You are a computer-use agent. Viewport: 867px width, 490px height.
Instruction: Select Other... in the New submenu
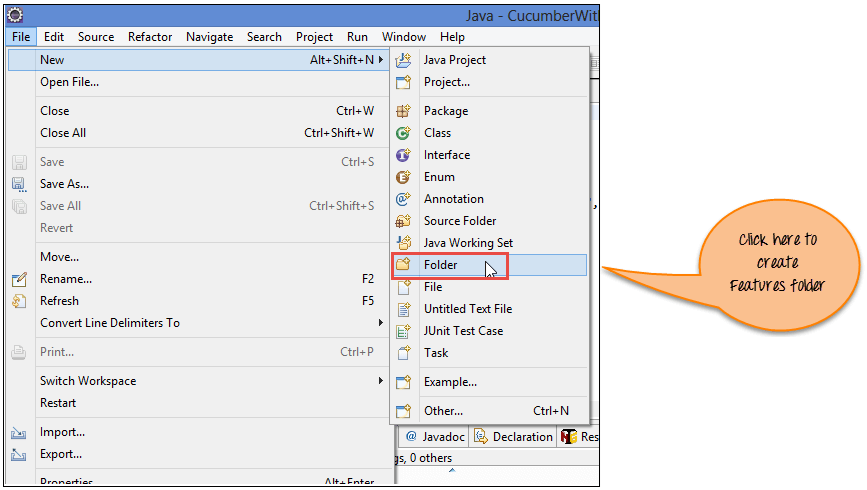pos(443,410)
